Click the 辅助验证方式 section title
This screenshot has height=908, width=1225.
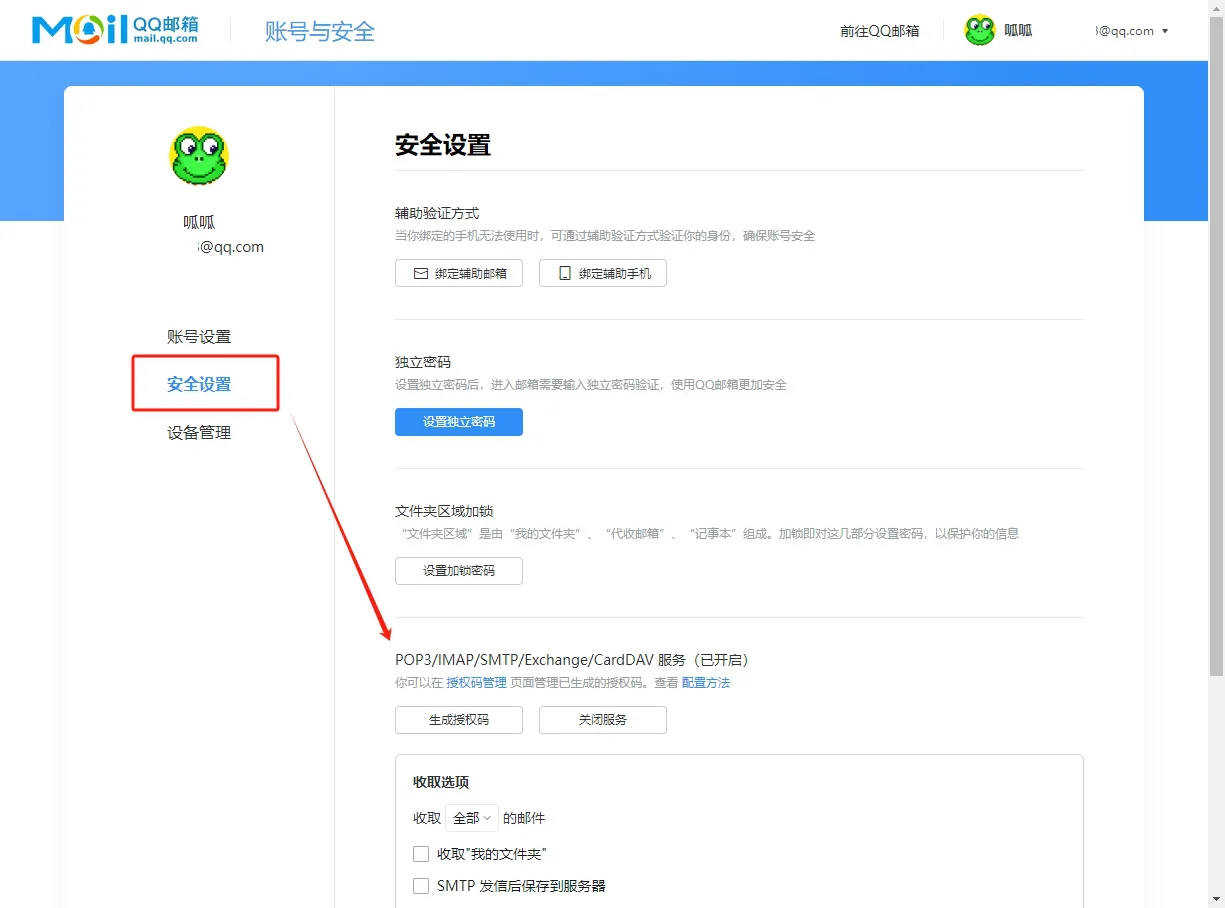(437, 213)
